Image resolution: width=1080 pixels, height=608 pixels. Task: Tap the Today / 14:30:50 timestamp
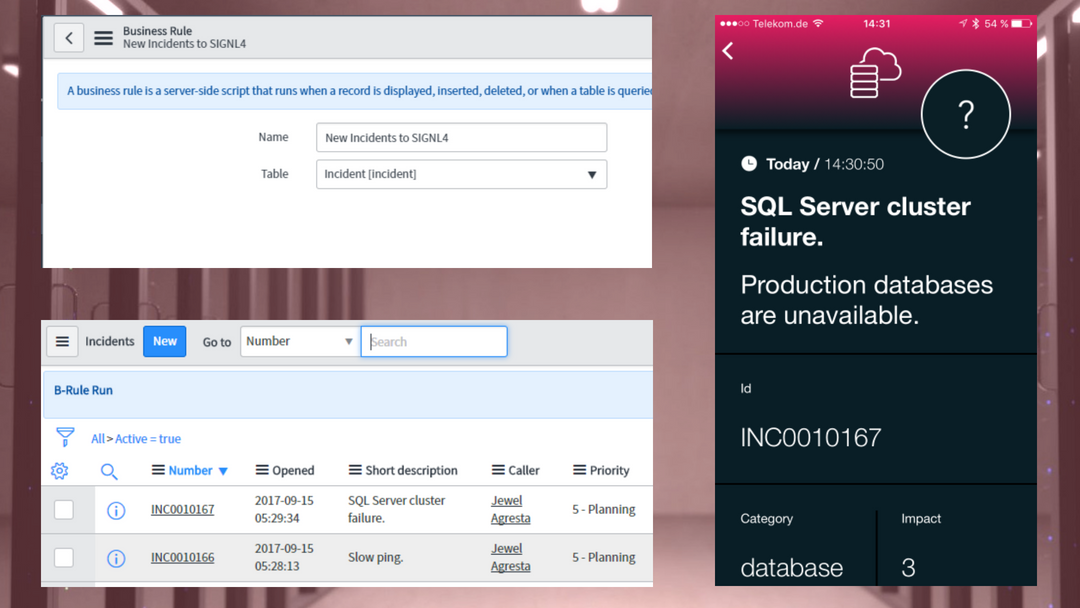(x=824, y=164)
